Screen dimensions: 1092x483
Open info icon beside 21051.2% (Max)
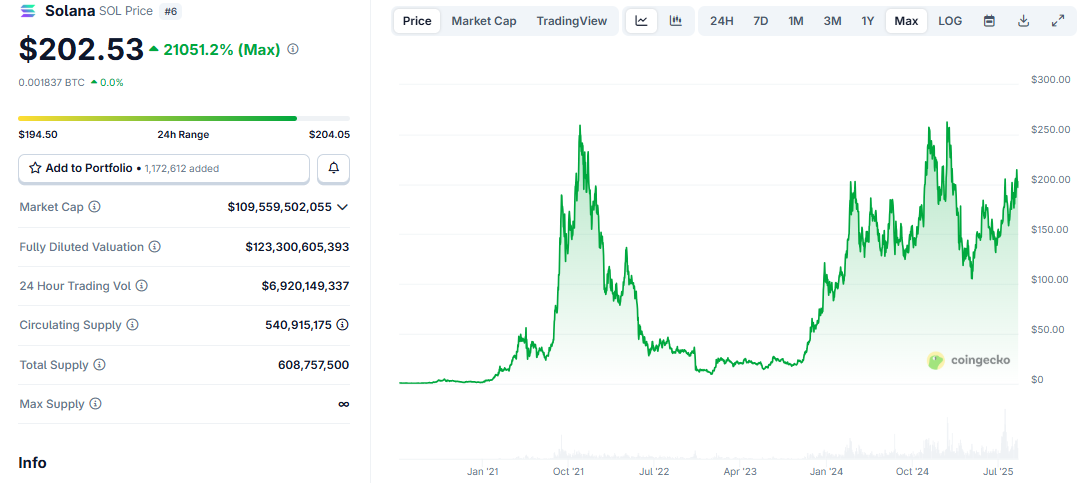293,49
